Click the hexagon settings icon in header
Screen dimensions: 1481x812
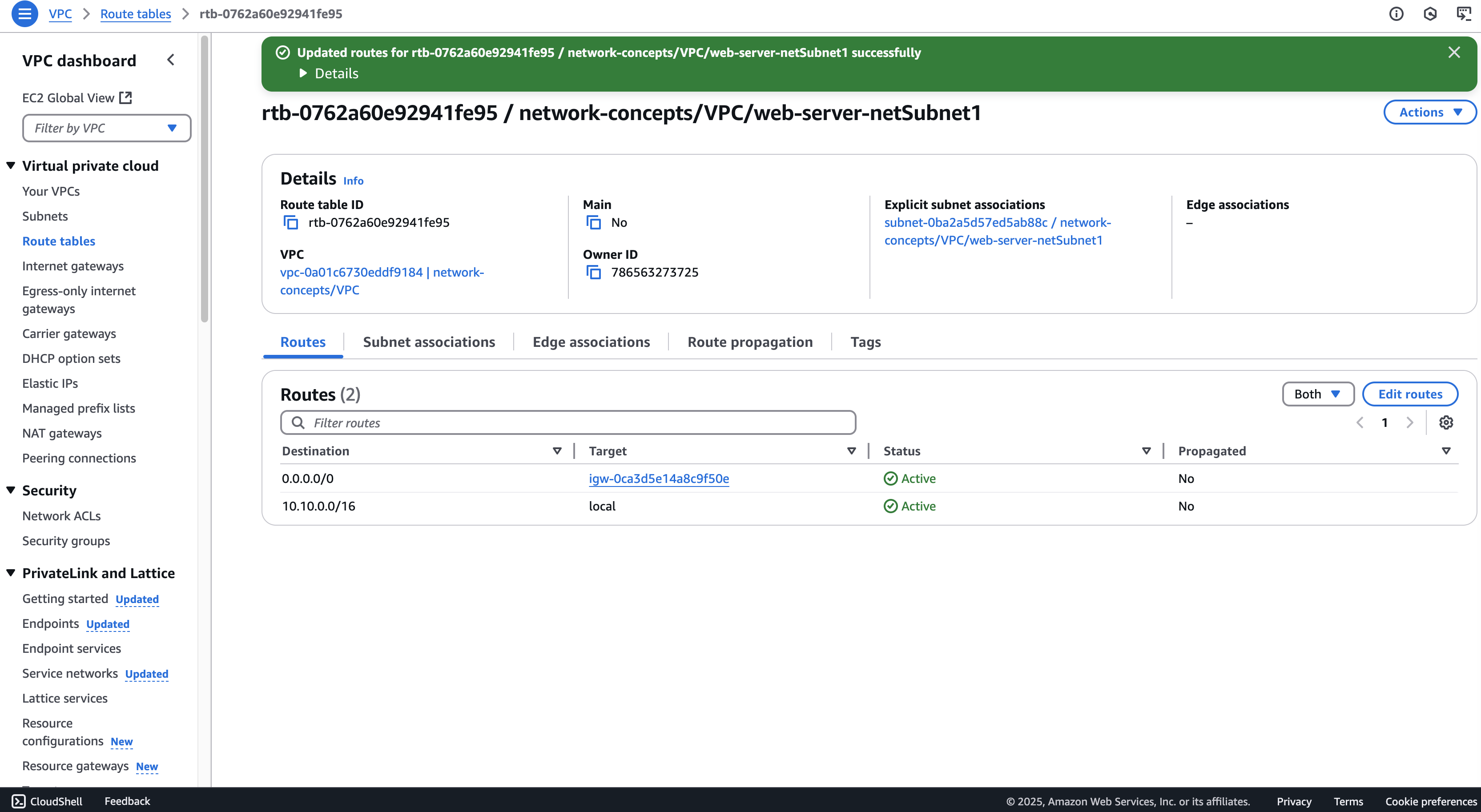point(1430,14)
